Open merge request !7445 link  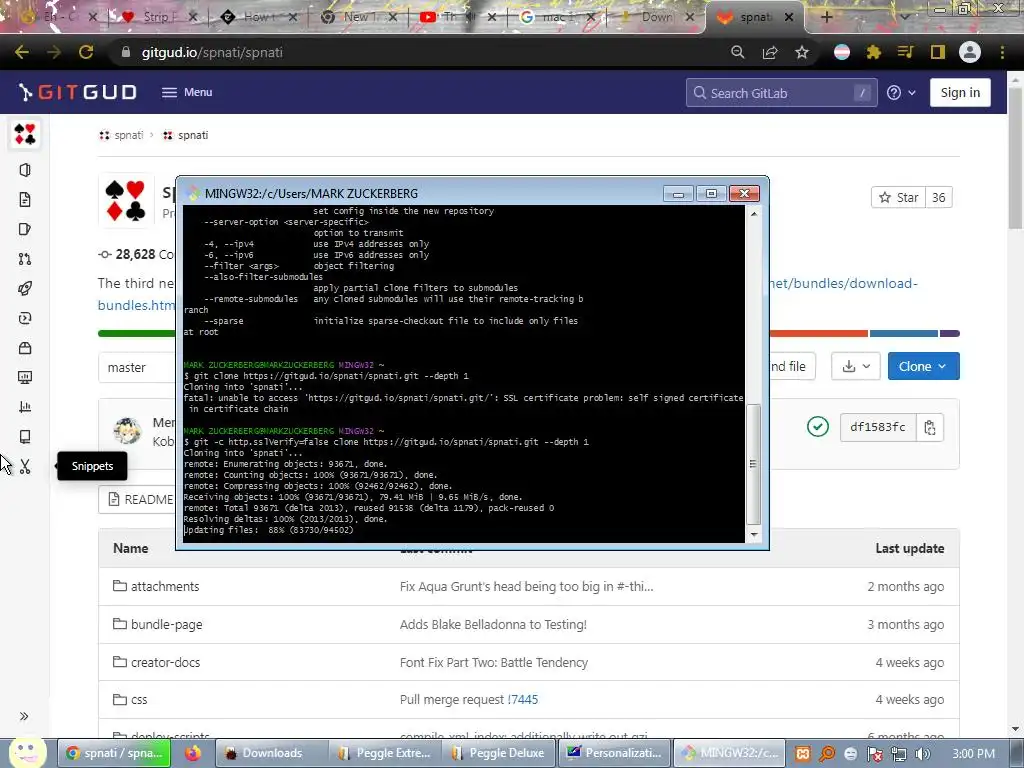522,699
